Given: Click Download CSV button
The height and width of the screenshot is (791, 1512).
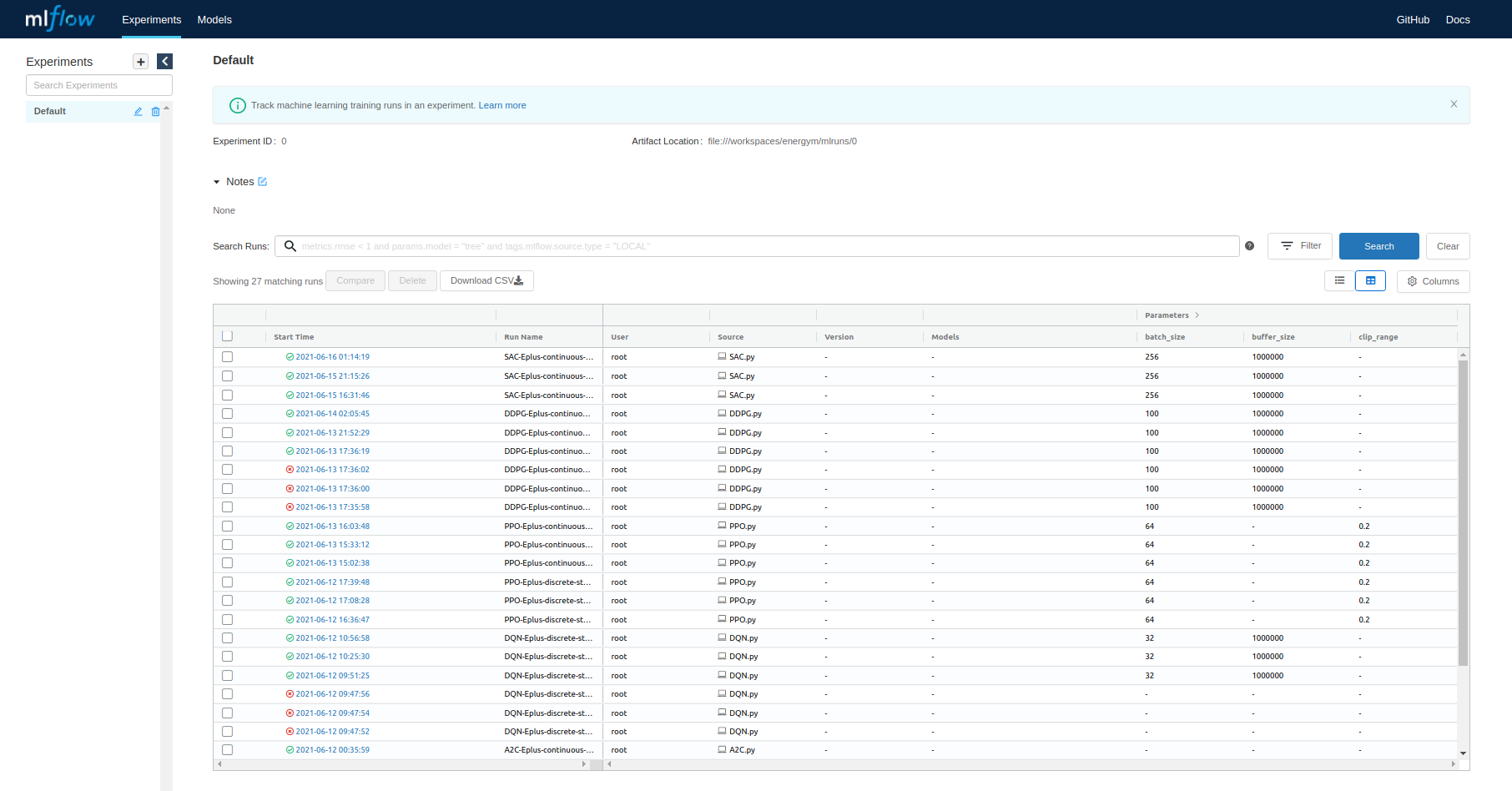Looking at the screenshot, I should click(x=486, y=281).
